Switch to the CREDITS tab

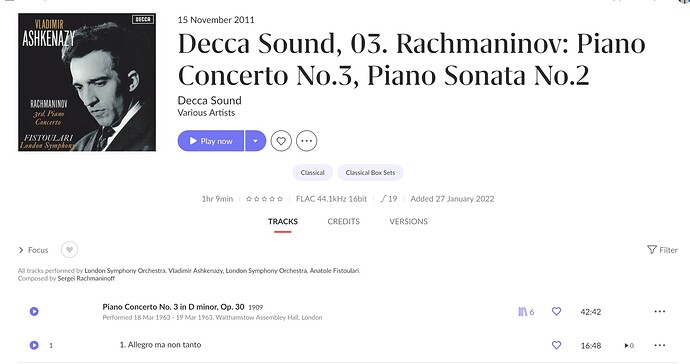(x=343, y=221)
